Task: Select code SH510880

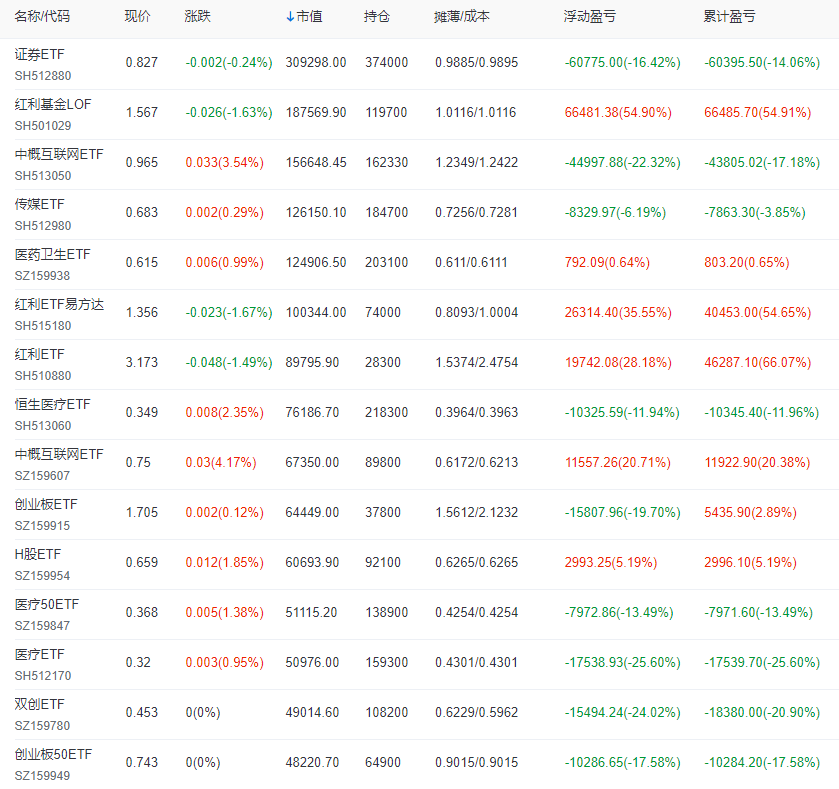Action: point(43,376)
